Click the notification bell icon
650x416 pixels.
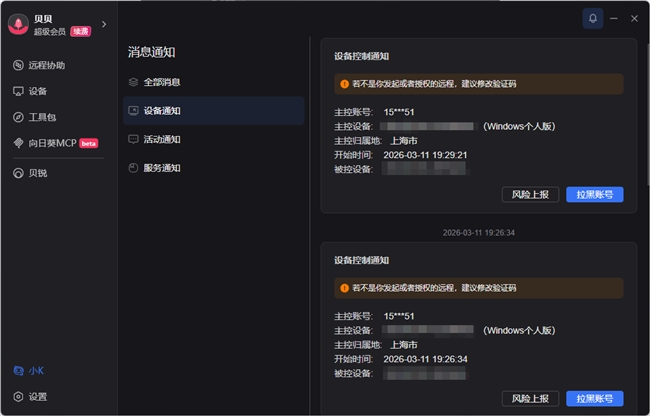coord(593,18)
